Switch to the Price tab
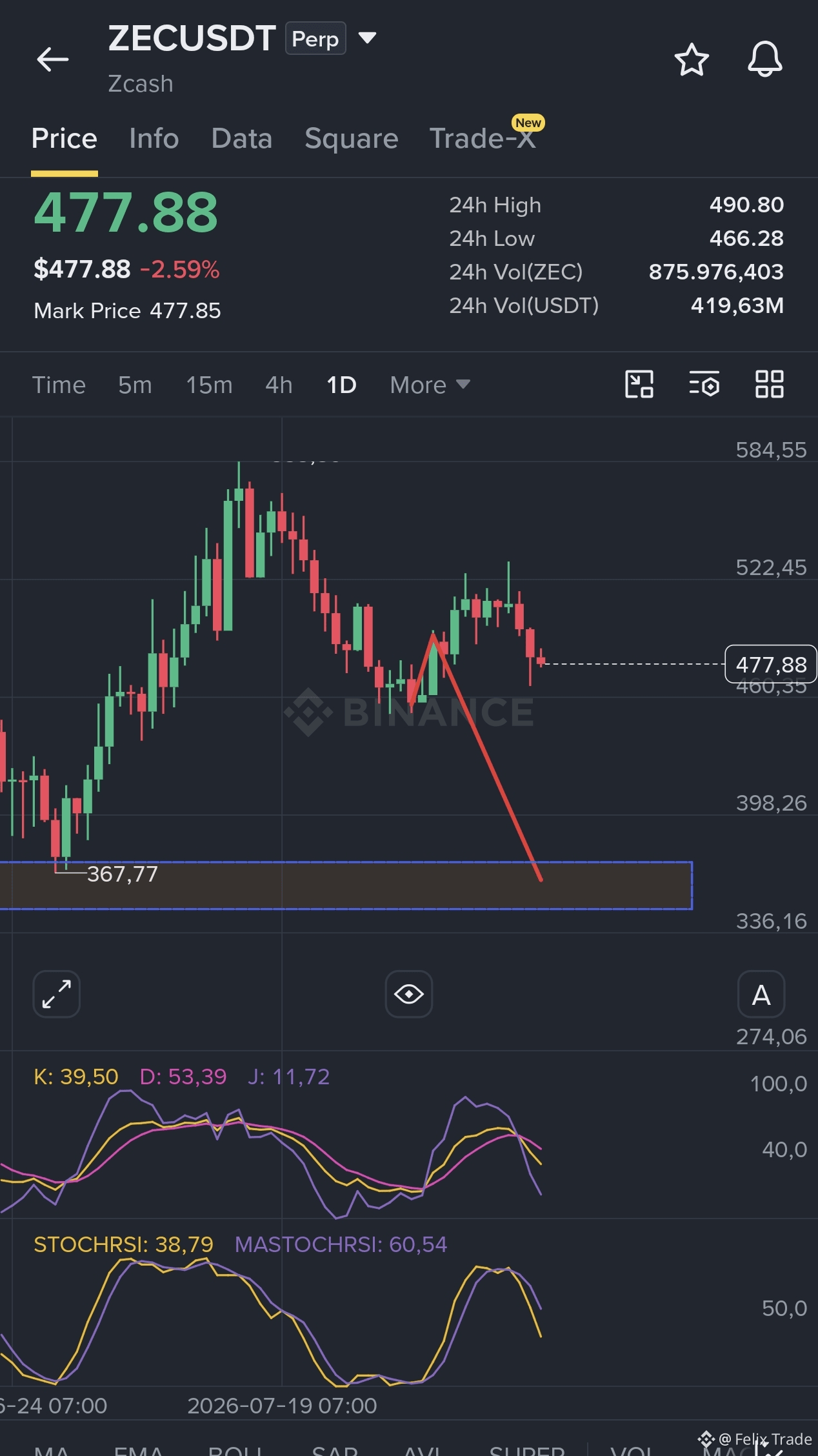Image resolution: width=818 pixels, height=1456 pixels. click(65, 139)
